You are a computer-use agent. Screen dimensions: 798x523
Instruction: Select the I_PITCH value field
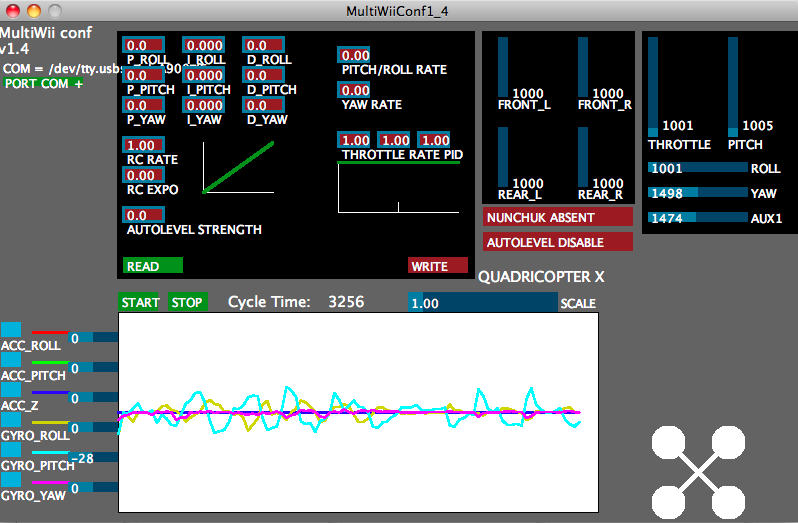204,75
